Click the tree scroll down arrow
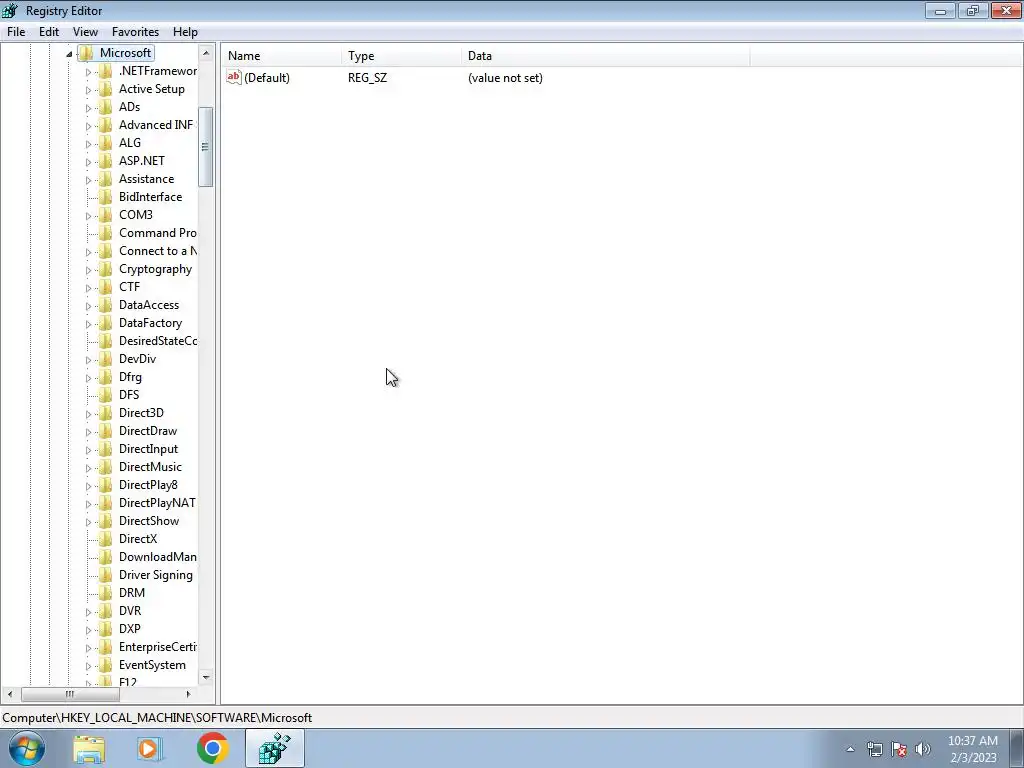The height and width of the screenshot is (768, 1024). coord(206,677)
